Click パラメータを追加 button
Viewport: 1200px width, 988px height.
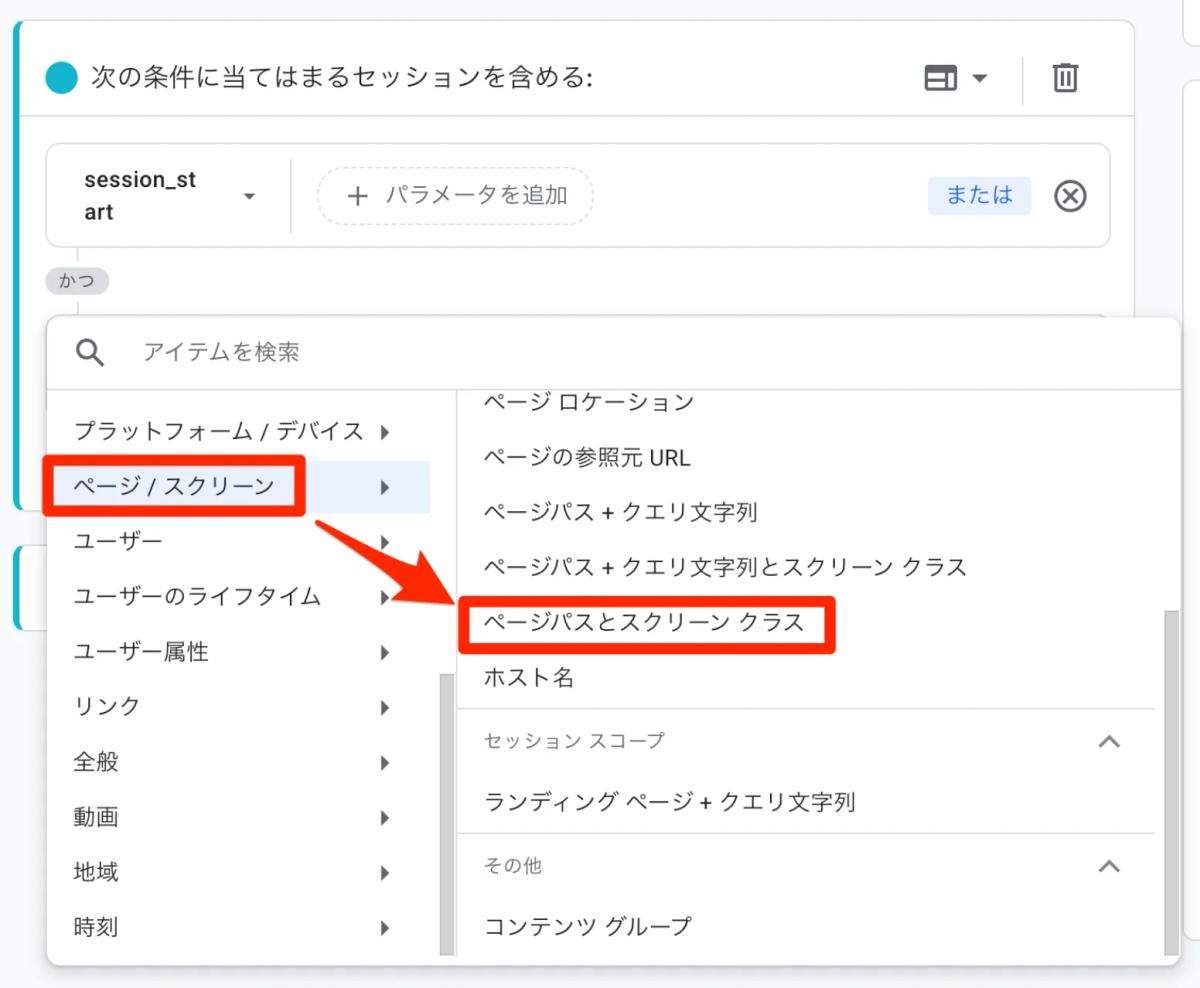(455, 195)
